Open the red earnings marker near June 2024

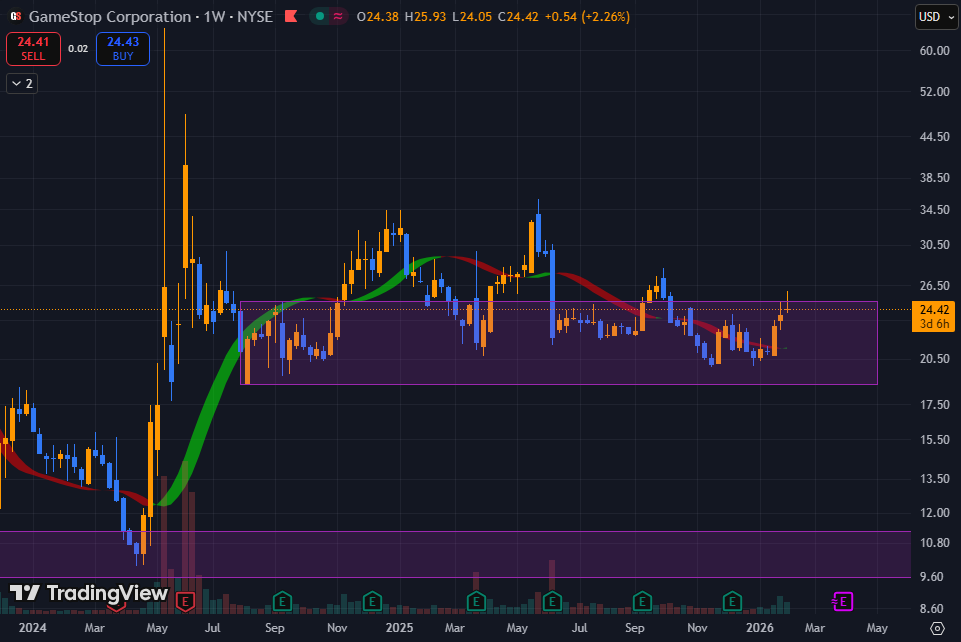(x=185, y=602)
